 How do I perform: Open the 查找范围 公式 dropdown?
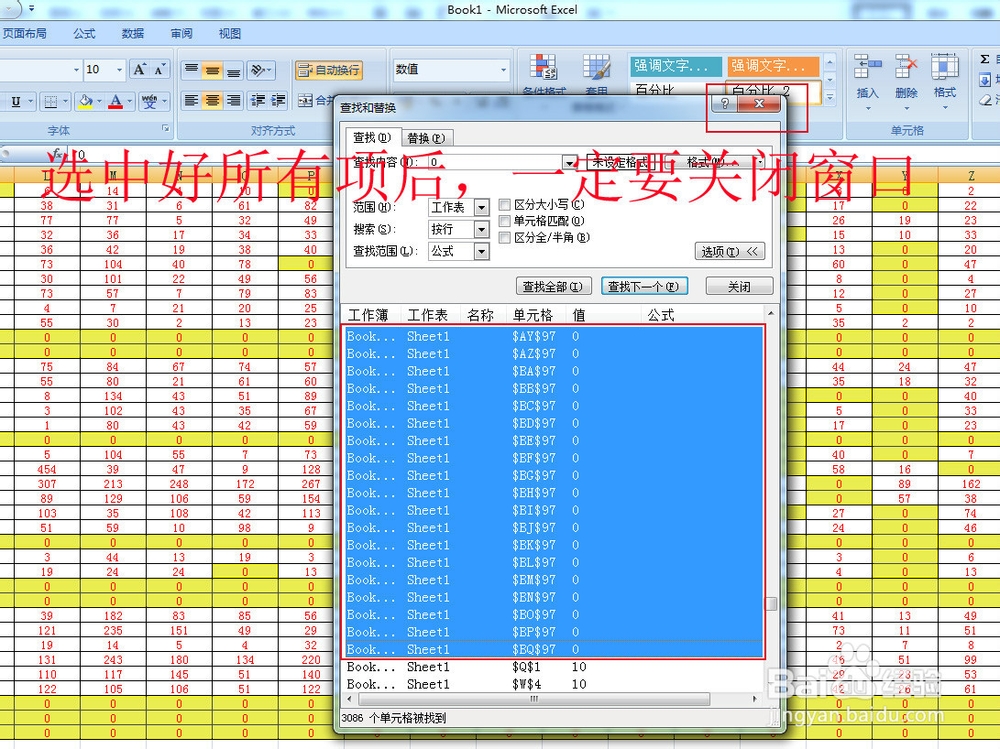coord(482,252)
